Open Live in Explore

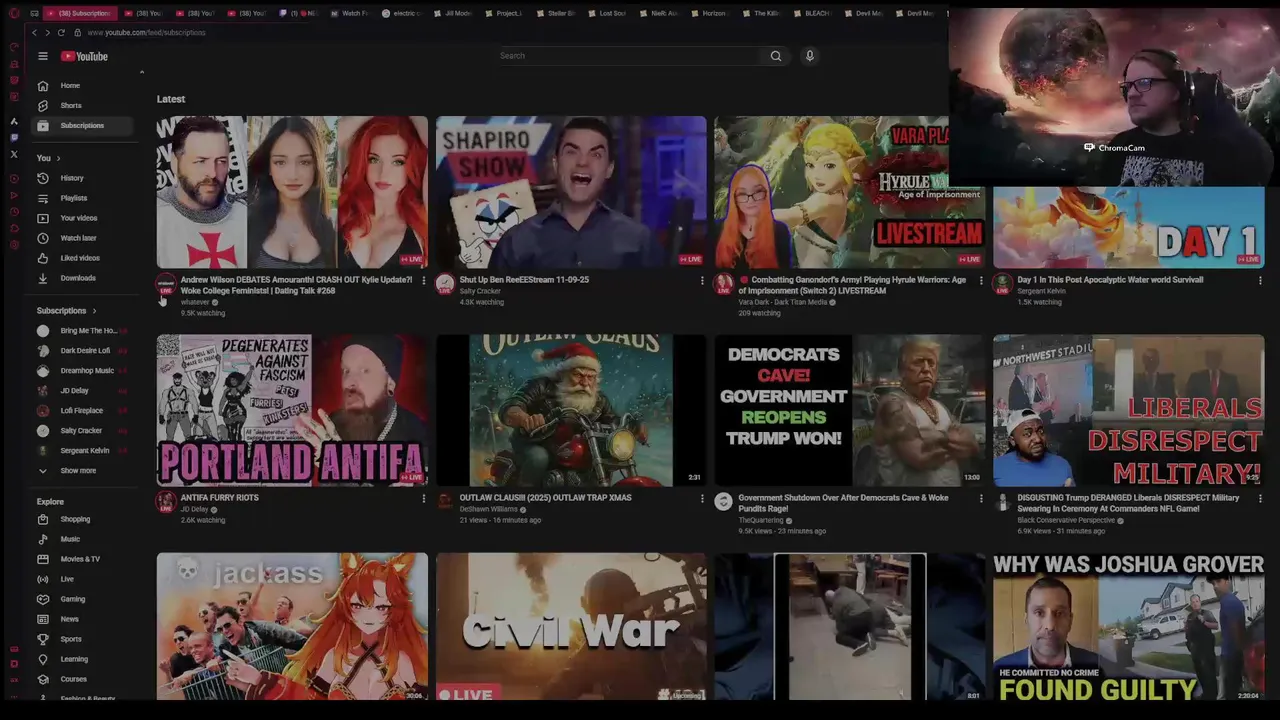tap(84, 579)
